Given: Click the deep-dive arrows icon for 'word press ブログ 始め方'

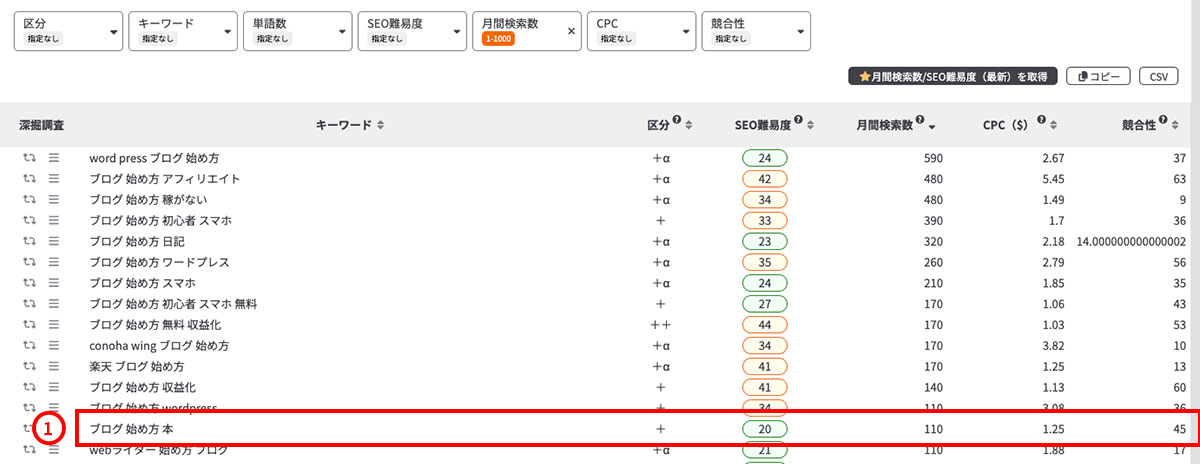Looking at the screenshot, I should (x=30, y=158).
